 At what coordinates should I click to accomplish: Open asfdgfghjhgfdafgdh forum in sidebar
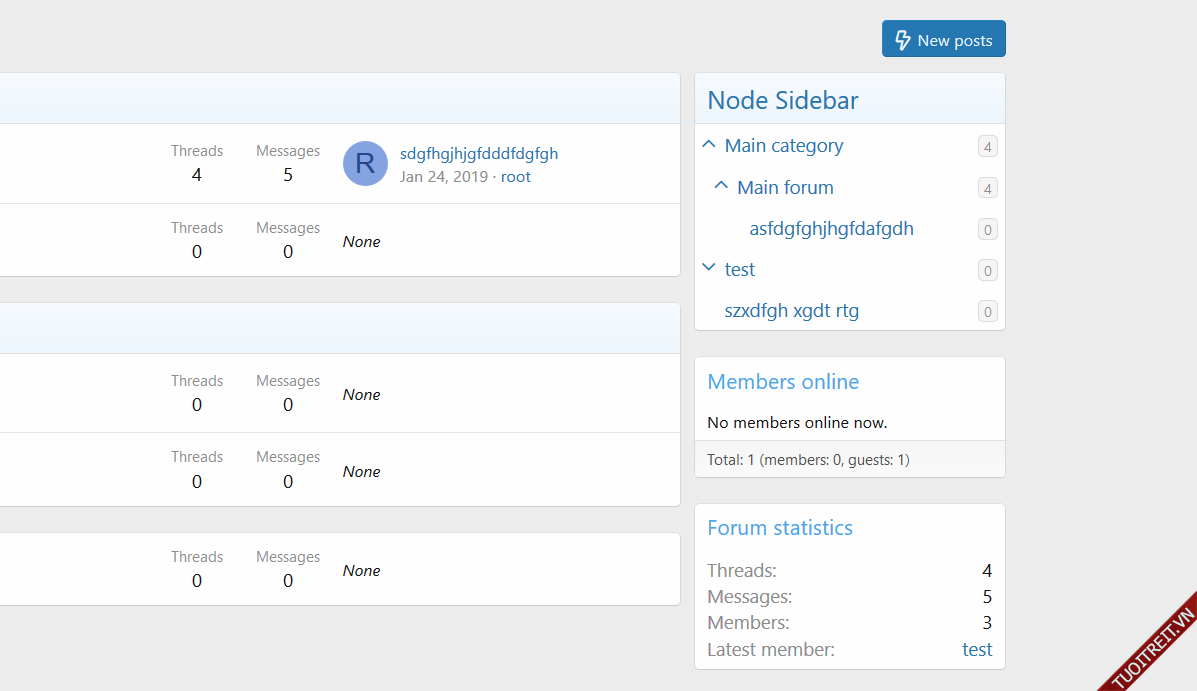coord(831,229)
